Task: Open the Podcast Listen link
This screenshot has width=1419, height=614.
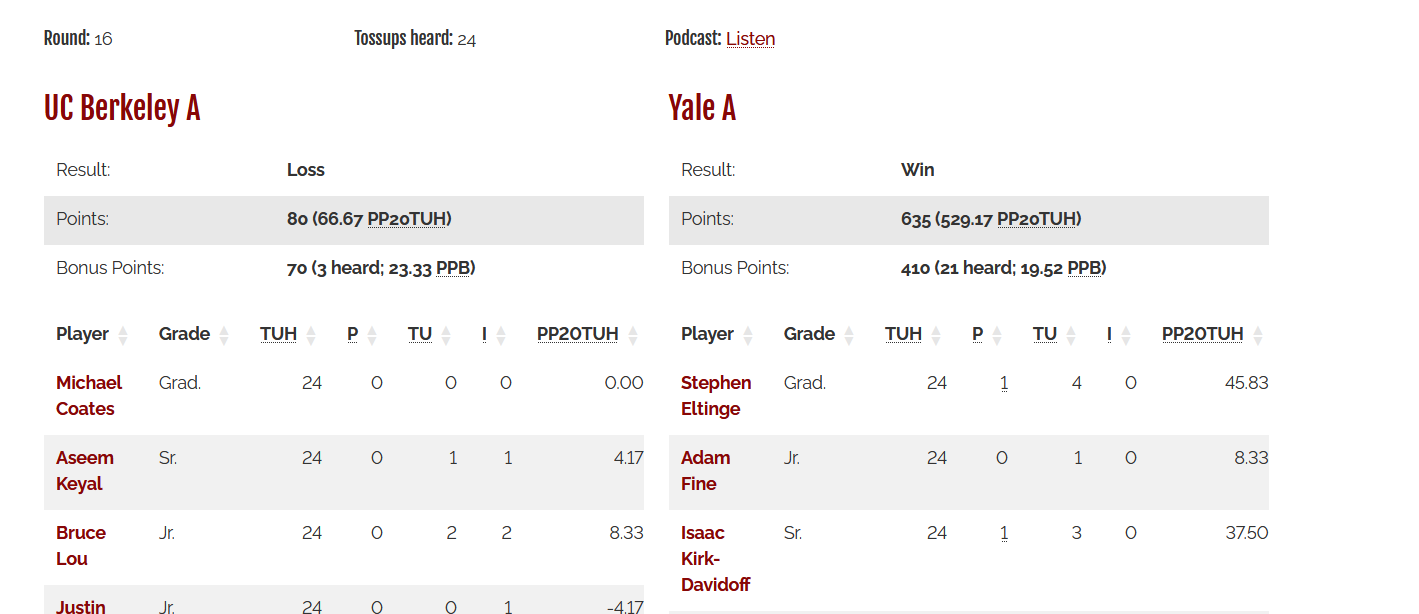Action: coord(750,39)
